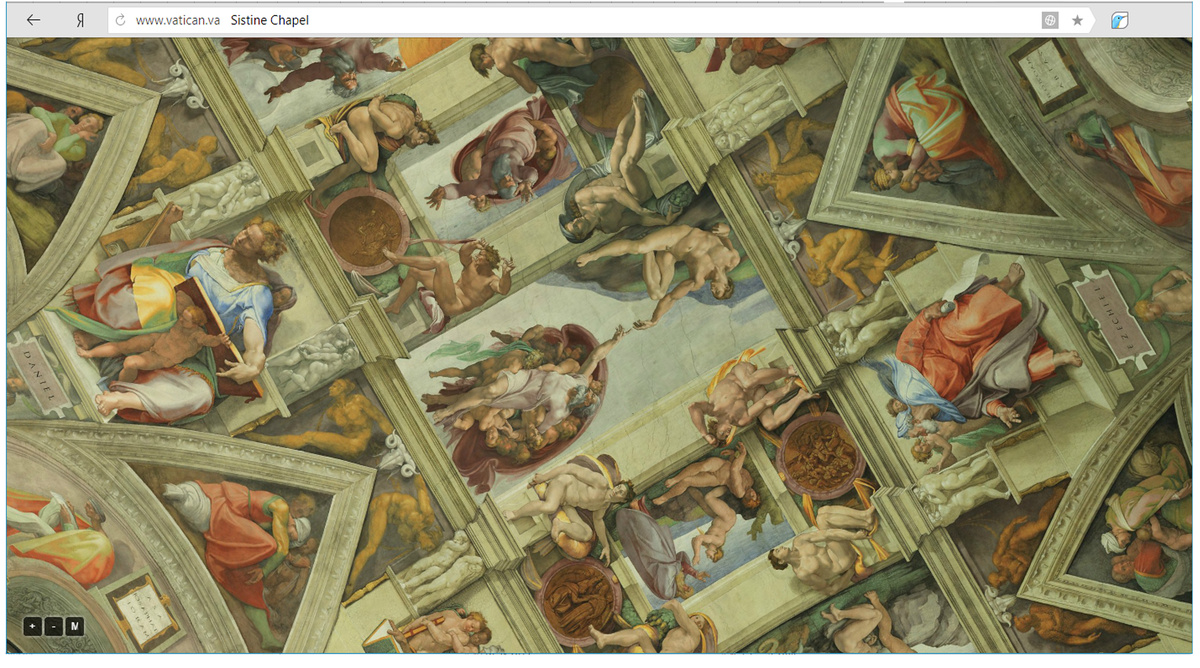Zoom in with the "+" panorama button
This screenshot has width=1200, height=668.
point(32,626)
